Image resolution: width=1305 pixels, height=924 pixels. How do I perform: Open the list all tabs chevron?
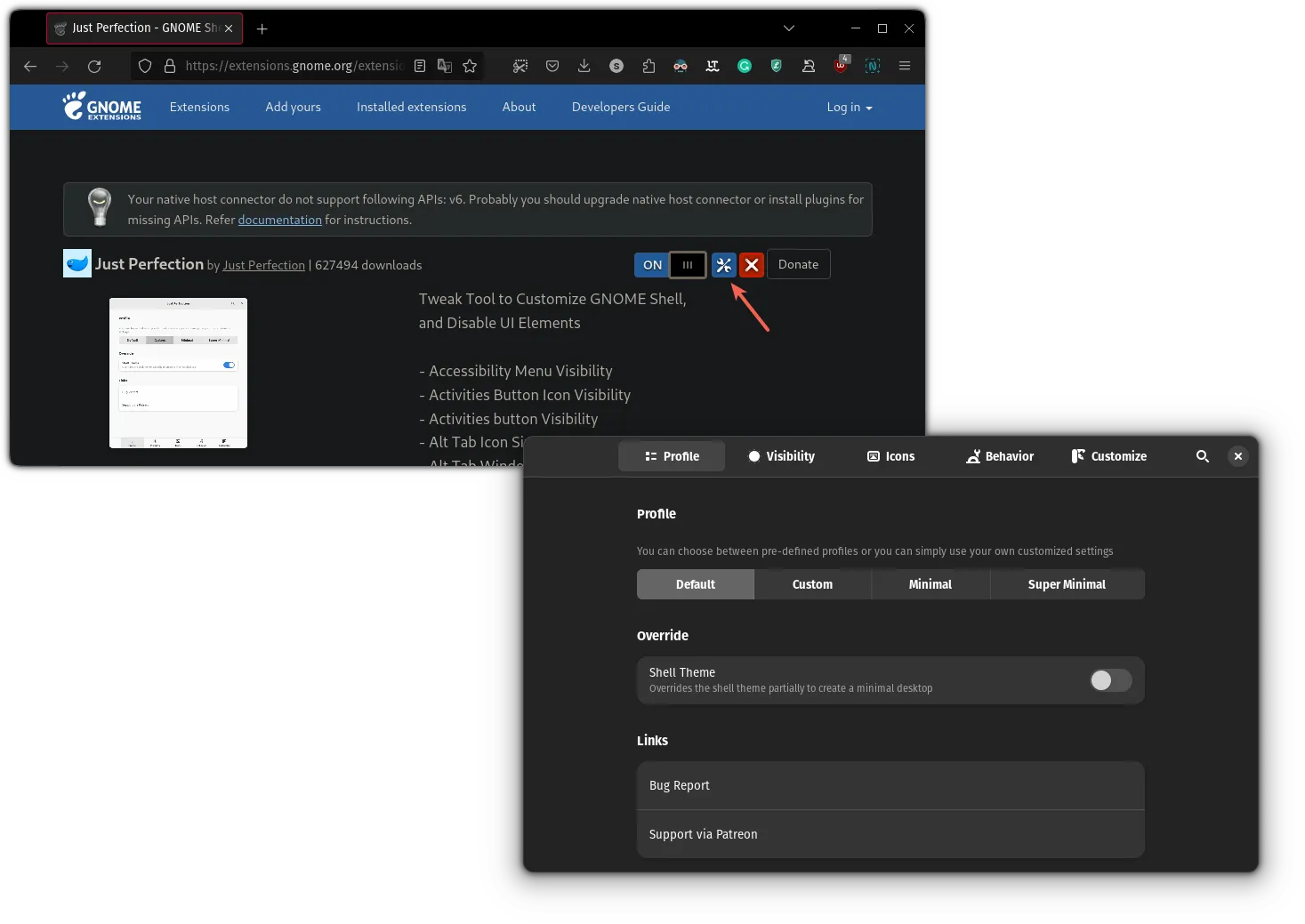(x=788, y=28)
